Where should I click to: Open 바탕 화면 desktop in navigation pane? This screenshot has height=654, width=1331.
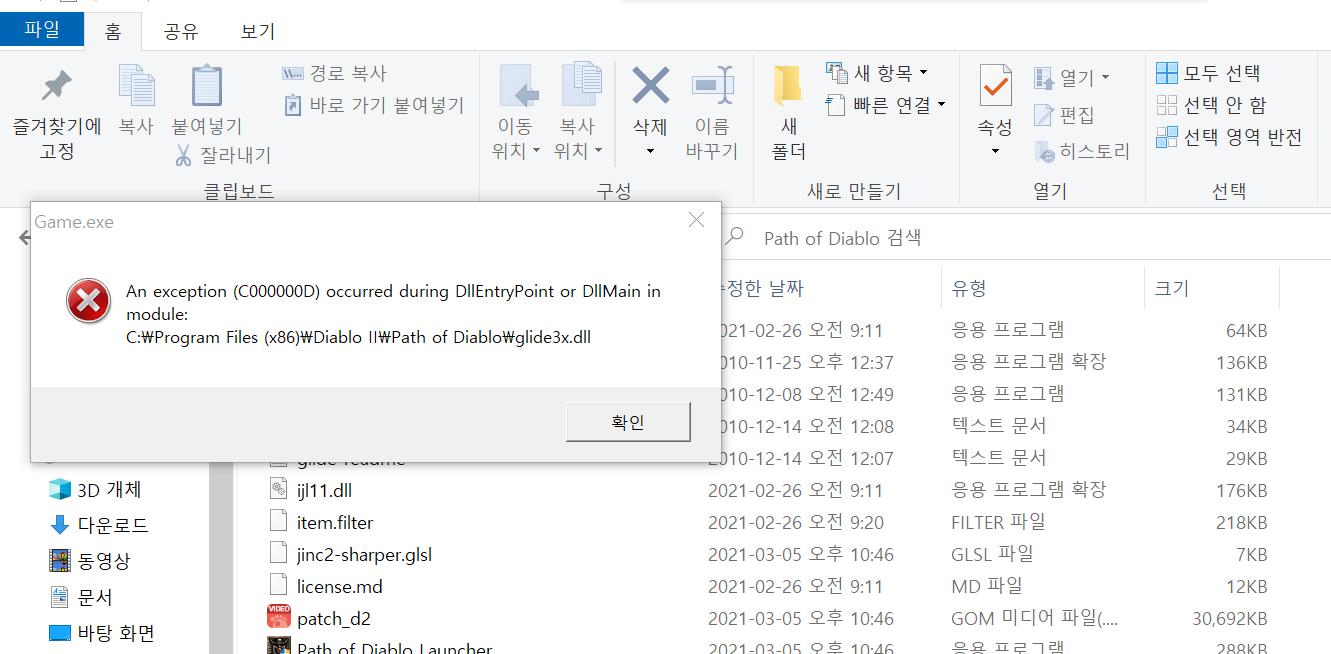(x=102, y=633)
